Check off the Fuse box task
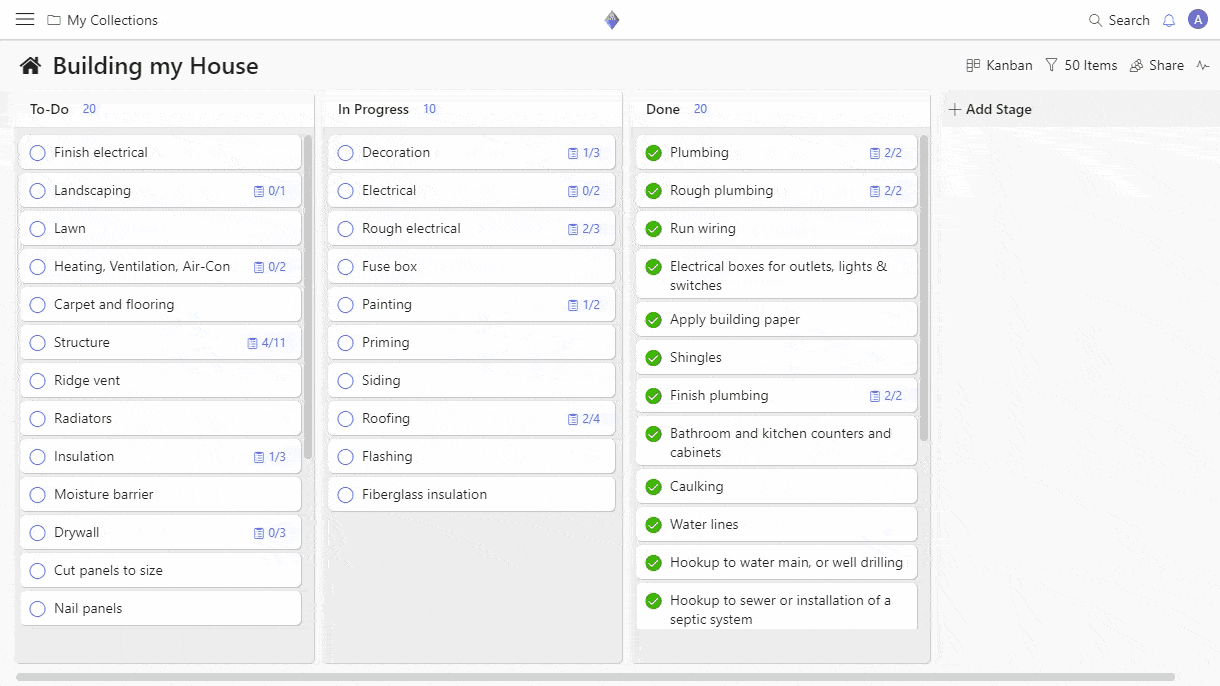The image size is (1220, 686). tap(346, 267)
